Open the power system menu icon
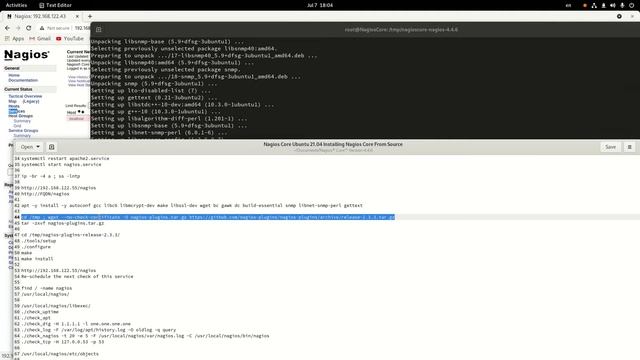Image resolution: width=640 pixels, height=360 pixels. coord(631,5)
